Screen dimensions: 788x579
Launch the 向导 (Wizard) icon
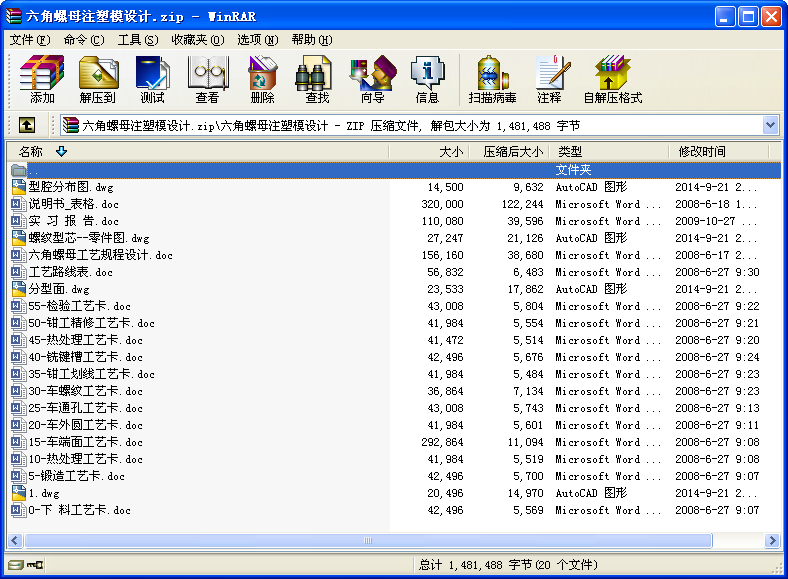(x=372, y=79)
